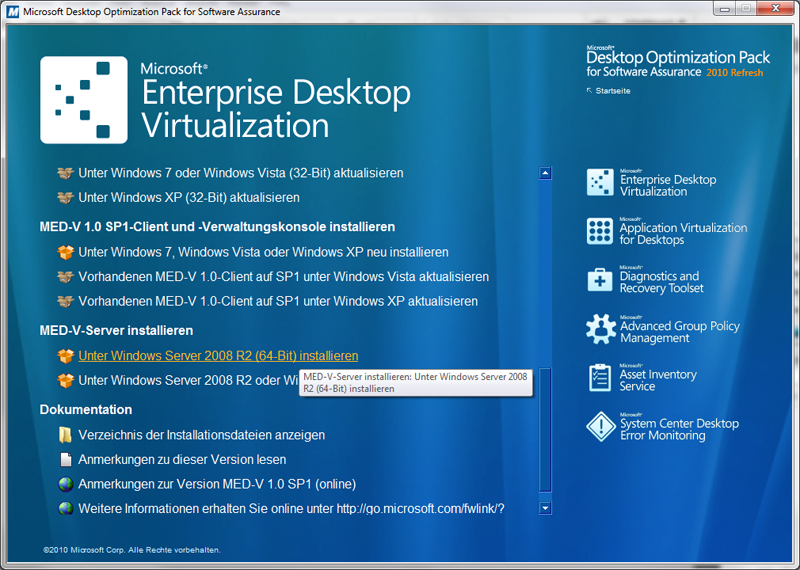The image size is (800, 570).
Task: Click the vertical scrollbar thumb
Action: tap(545, 430)
